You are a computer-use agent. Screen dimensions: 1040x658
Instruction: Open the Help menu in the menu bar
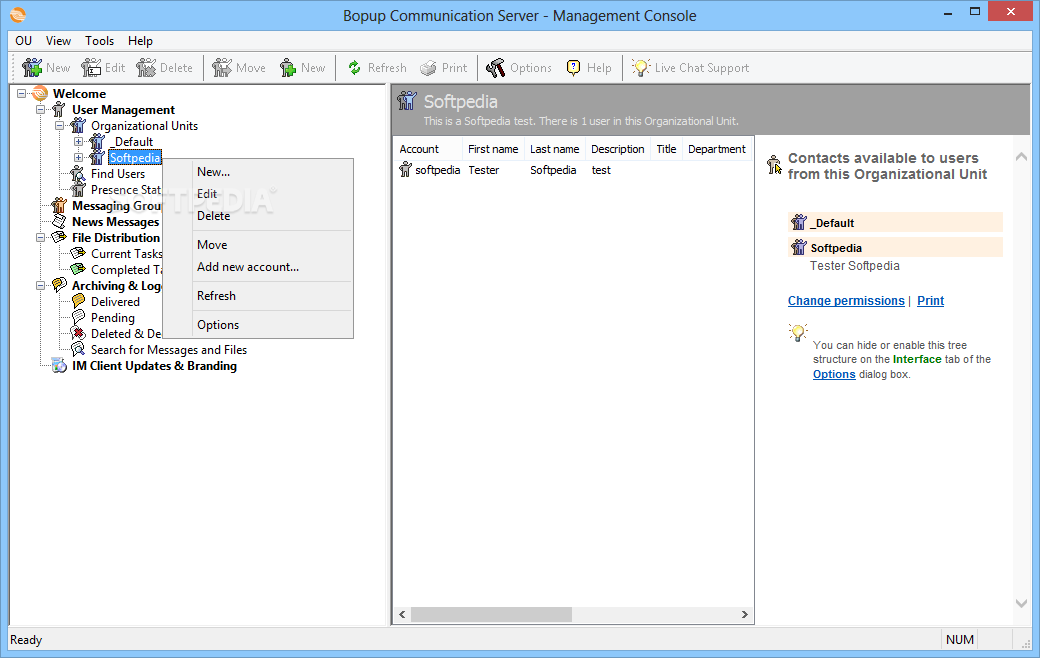pos(141,40)
